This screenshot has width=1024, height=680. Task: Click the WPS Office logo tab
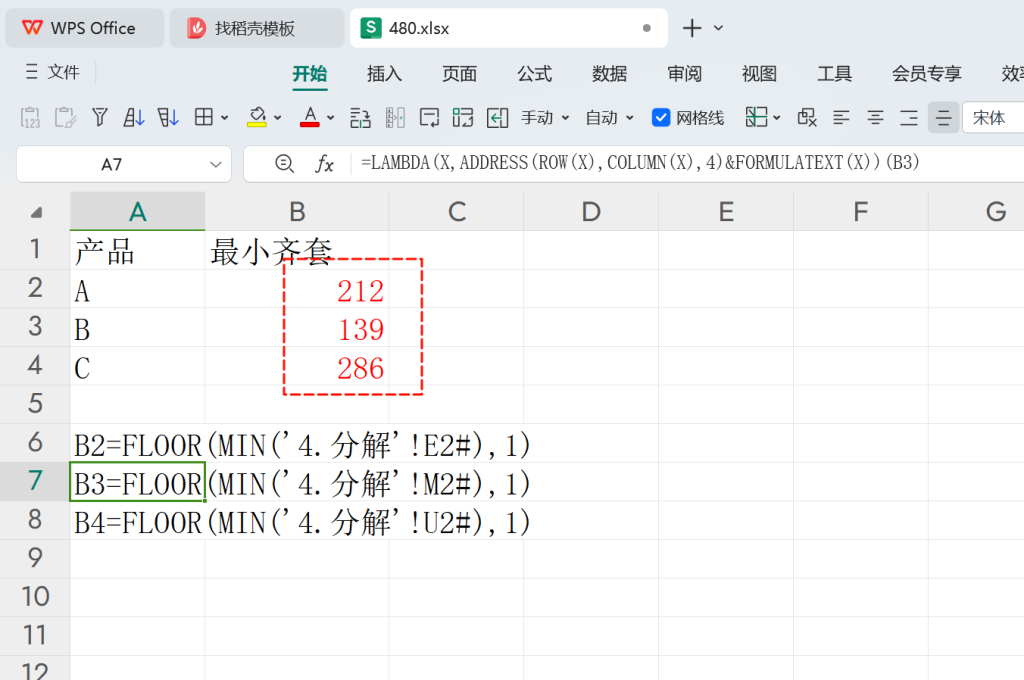tap(84, 28)
